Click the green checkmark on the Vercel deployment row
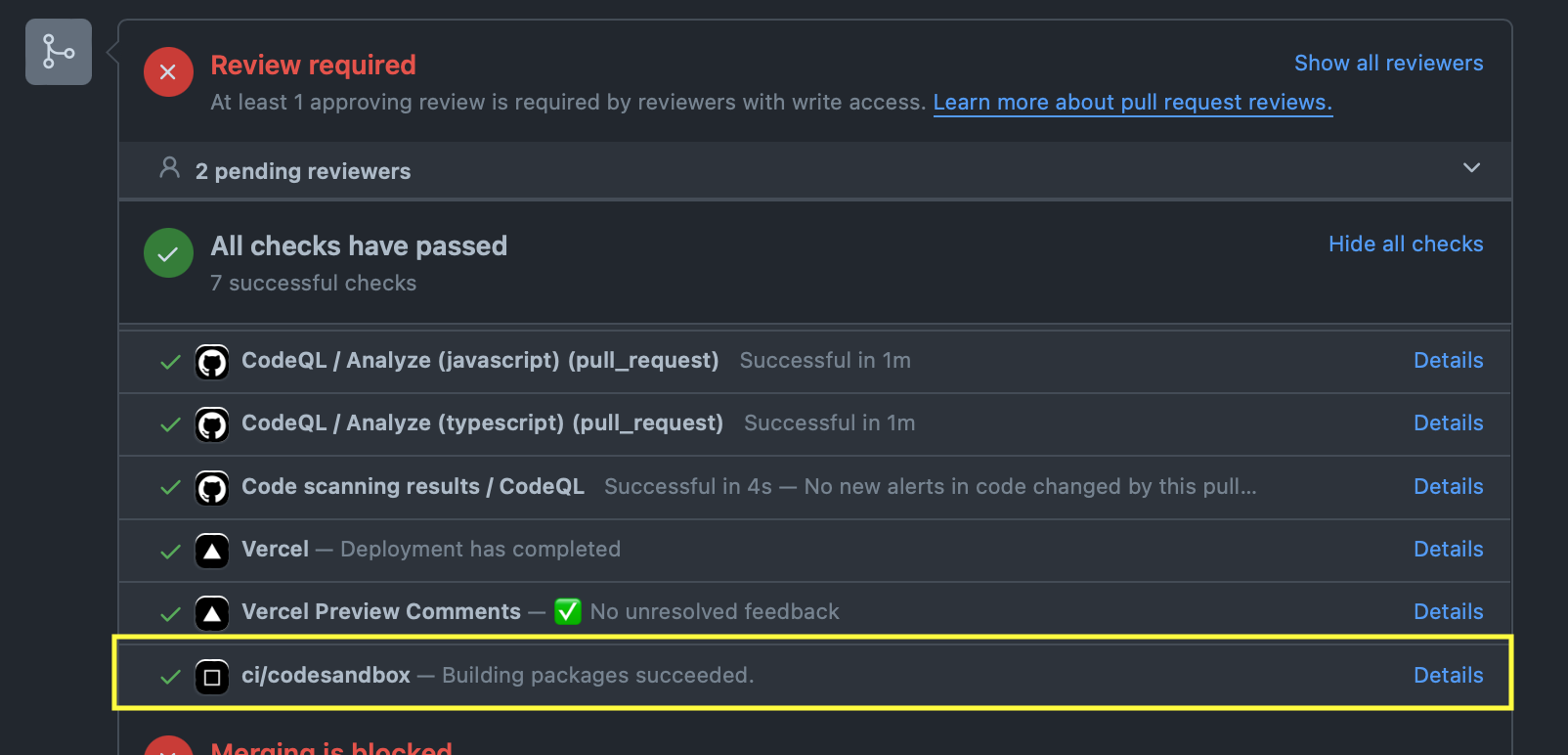 tap(169, 550)
